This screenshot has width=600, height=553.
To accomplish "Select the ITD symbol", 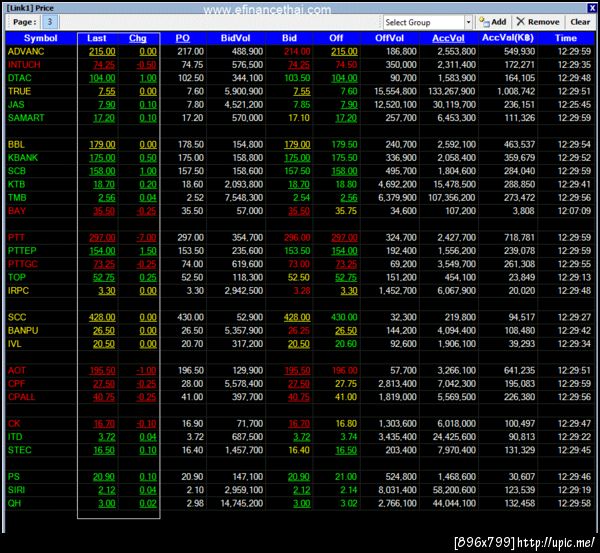I will pos(15,437).
